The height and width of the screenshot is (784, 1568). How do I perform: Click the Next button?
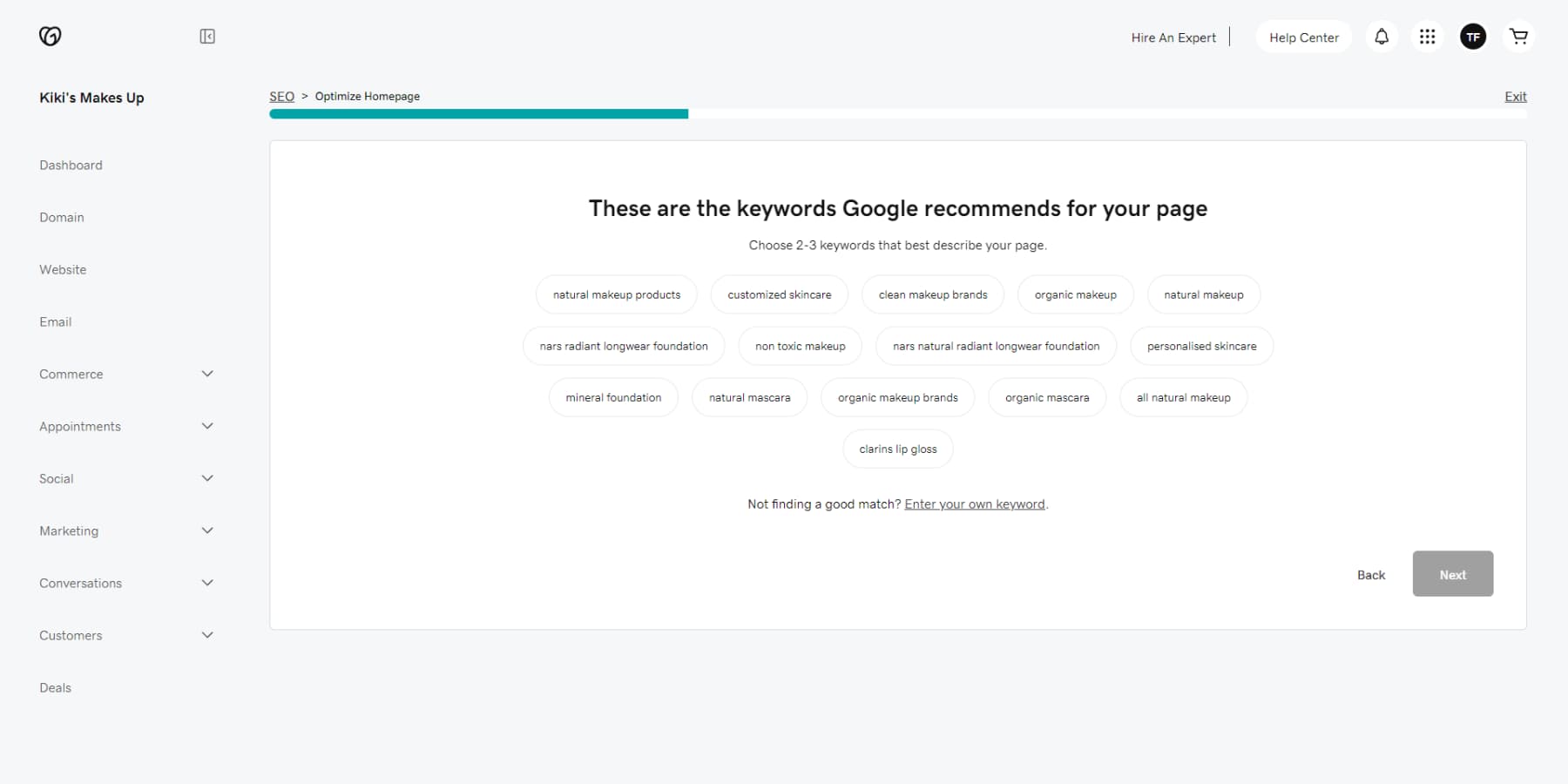tap(1452, 574)
